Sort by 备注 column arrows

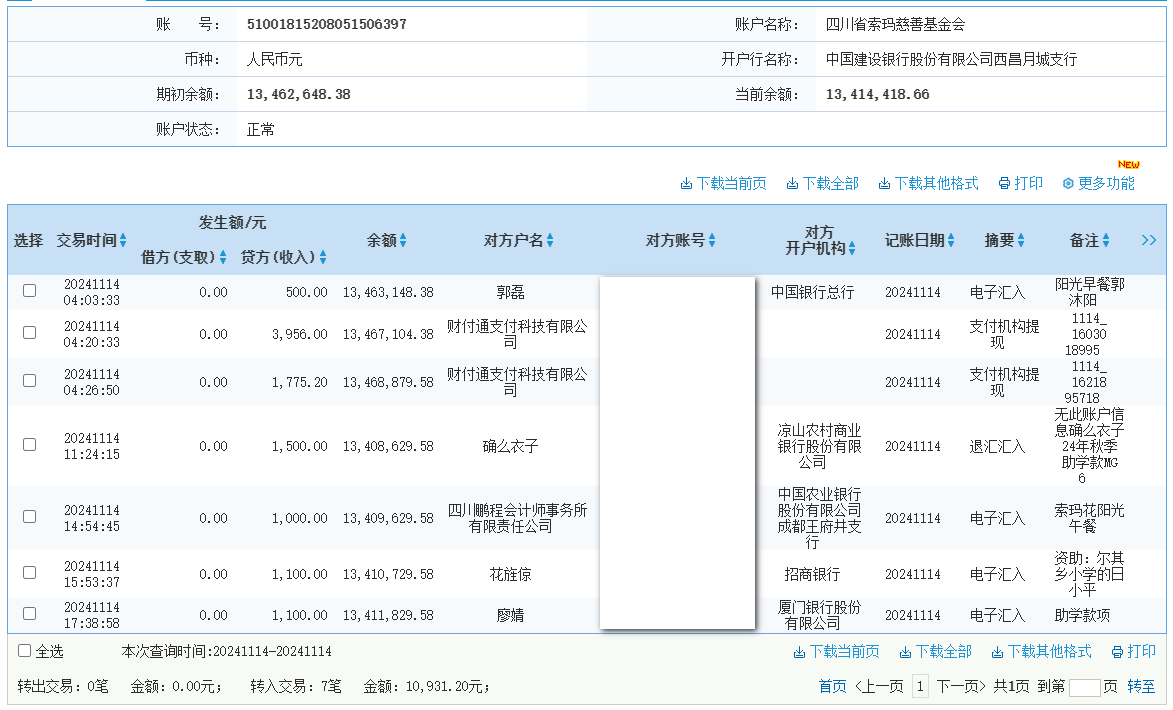[x=1106, y=240]
